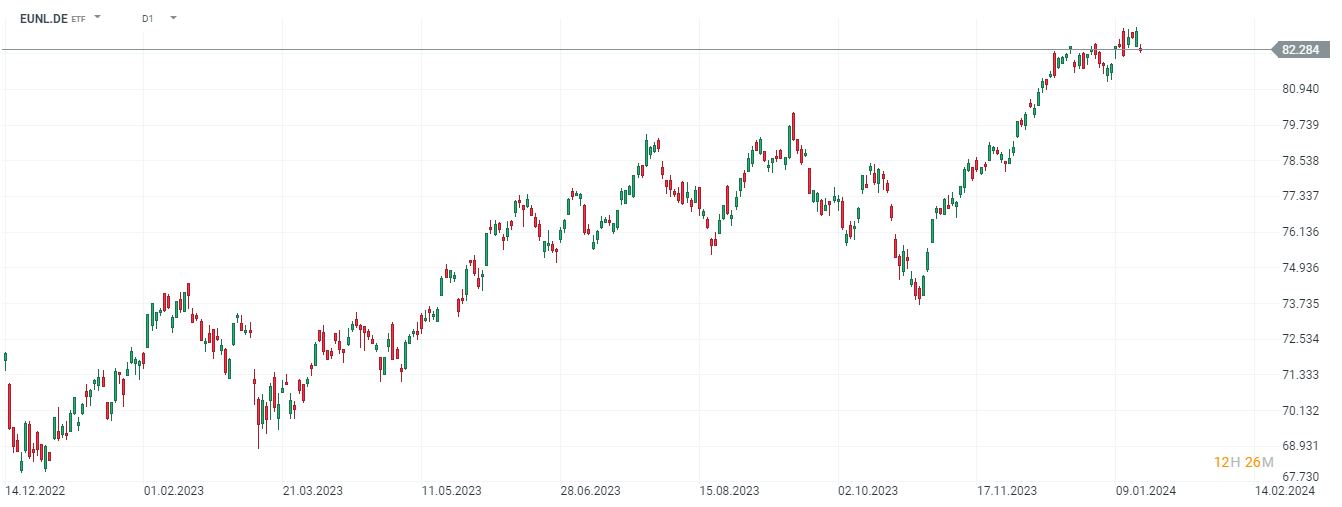Click the current price tag 82.284
Image resolution: width=1342 pixels, height=507 pixels.
(x=1301, y=49)
